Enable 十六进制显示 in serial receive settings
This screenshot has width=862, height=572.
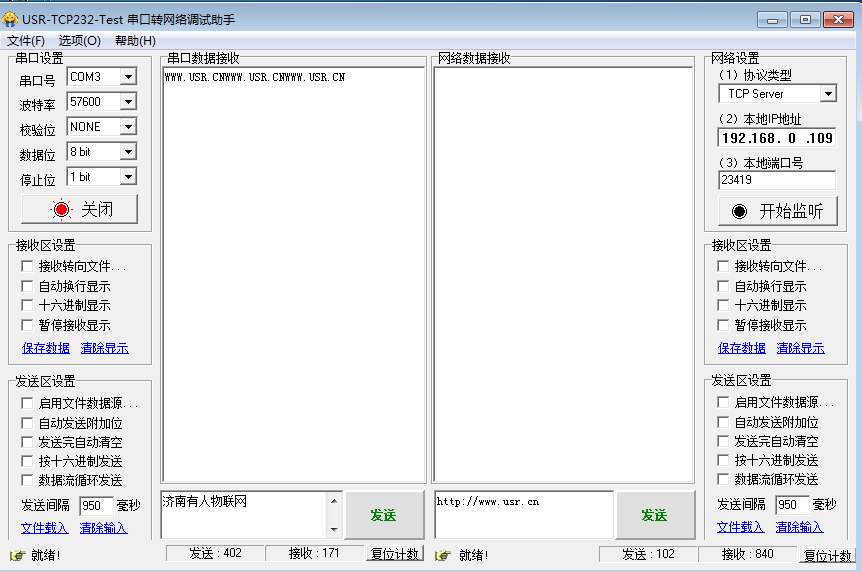pyautogui.click(x=28, y=306)
